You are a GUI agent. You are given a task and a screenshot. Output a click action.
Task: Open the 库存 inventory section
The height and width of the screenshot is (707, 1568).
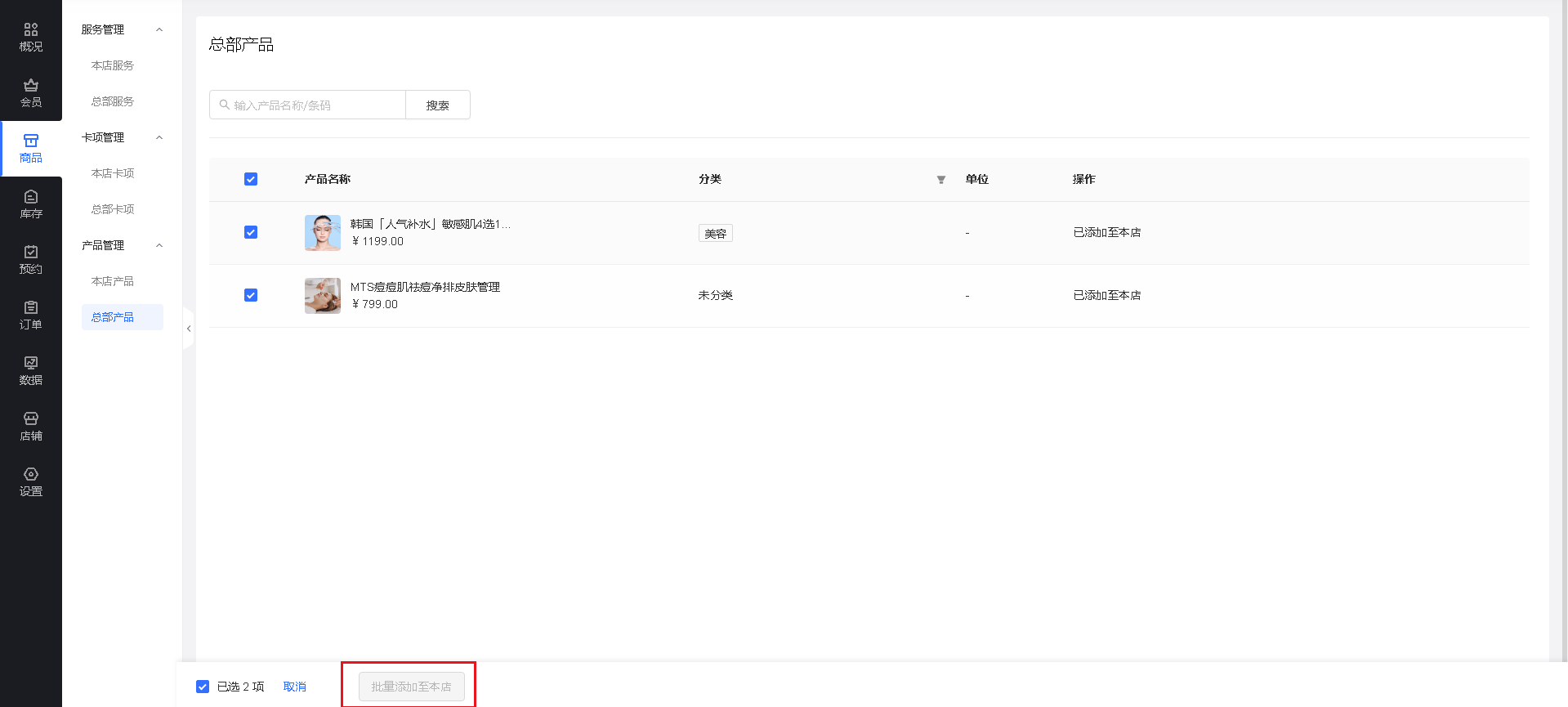click(31, 204)
